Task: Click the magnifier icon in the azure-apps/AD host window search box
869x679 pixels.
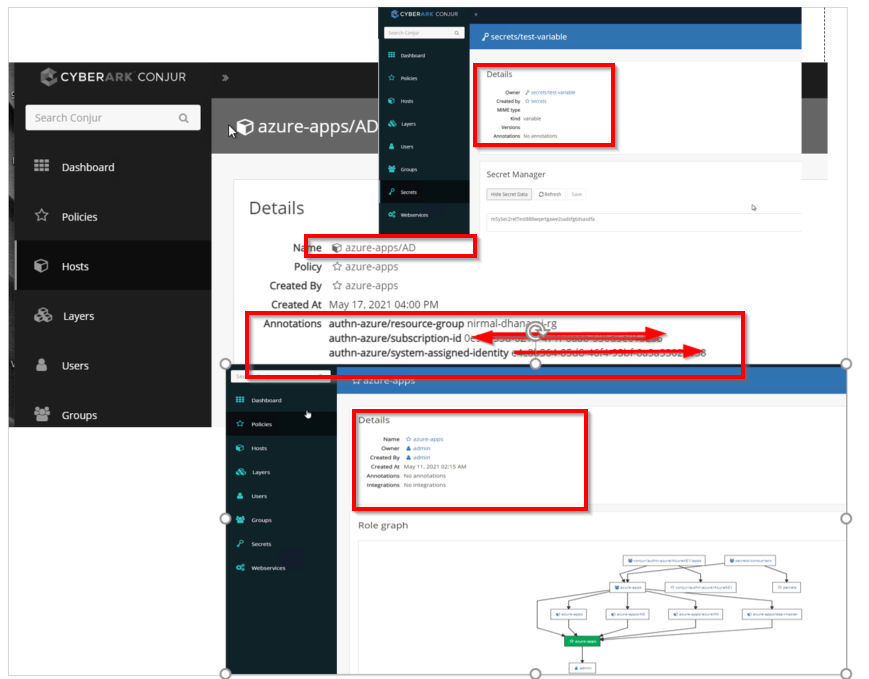Action: 183,118
